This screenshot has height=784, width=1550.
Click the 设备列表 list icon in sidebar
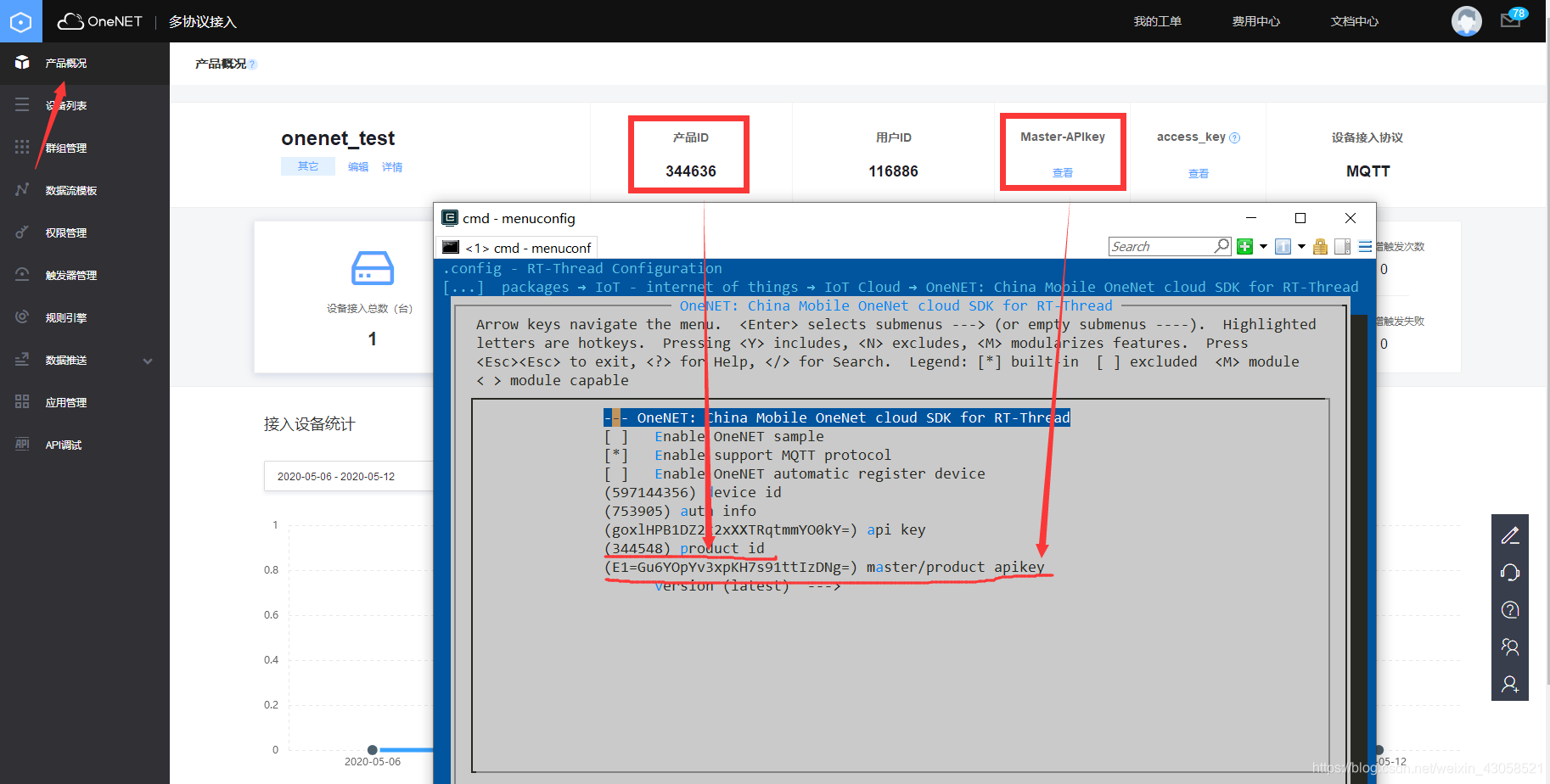22,104
